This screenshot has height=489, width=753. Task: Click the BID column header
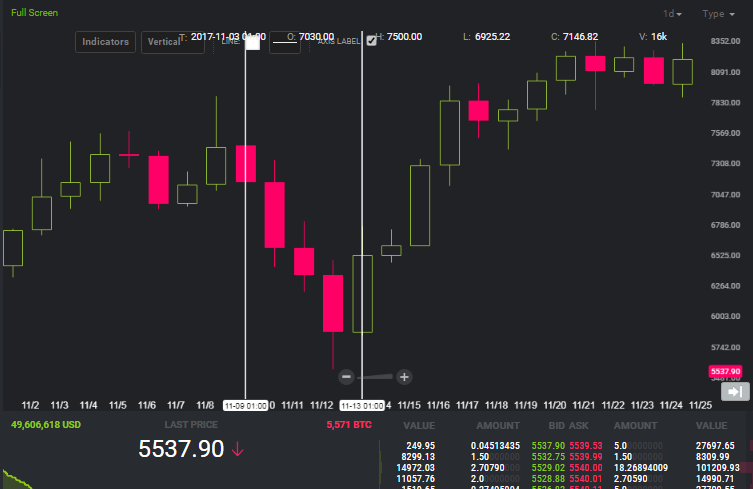(x=557, y=426)
